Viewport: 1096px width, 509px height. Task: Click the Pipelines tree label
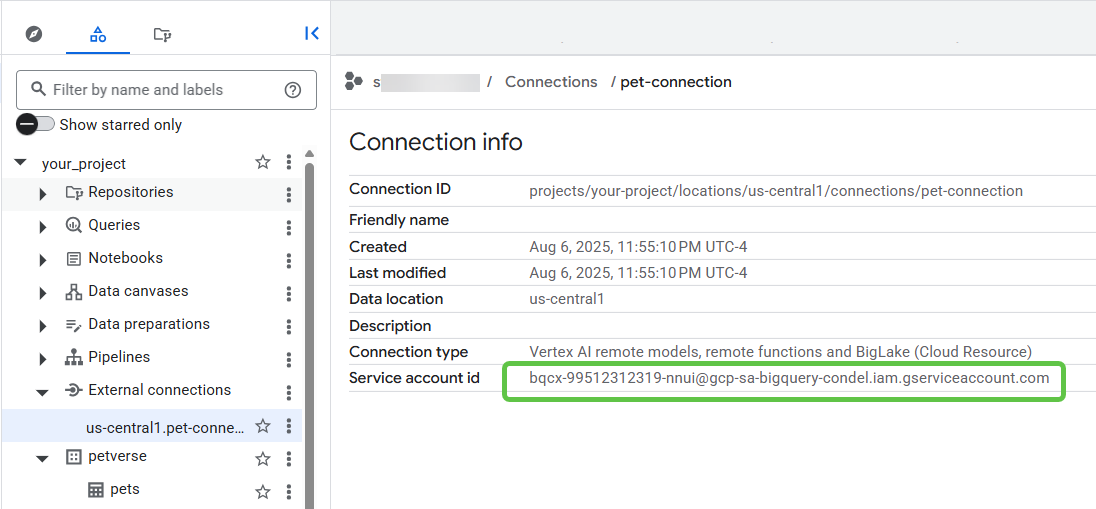[119, 357]
